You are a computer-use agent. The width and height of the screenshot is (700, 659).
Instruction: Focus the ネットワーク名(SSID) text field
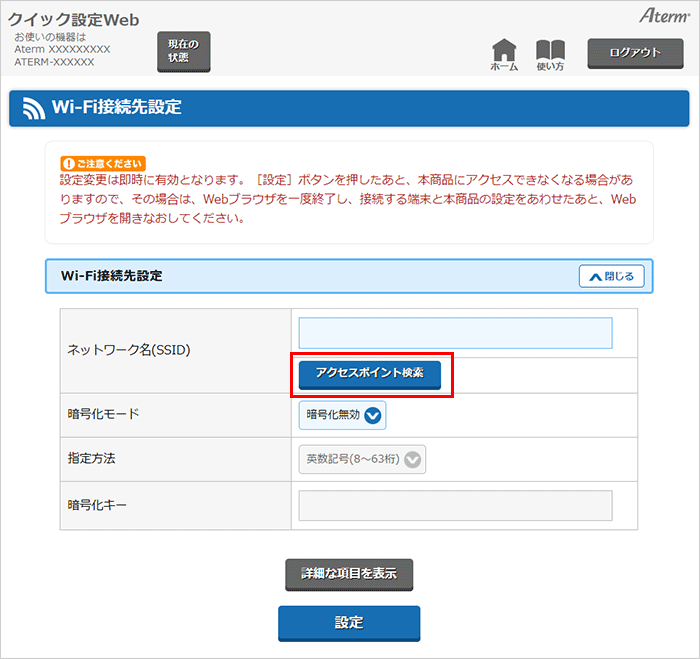tap(455, 333)
